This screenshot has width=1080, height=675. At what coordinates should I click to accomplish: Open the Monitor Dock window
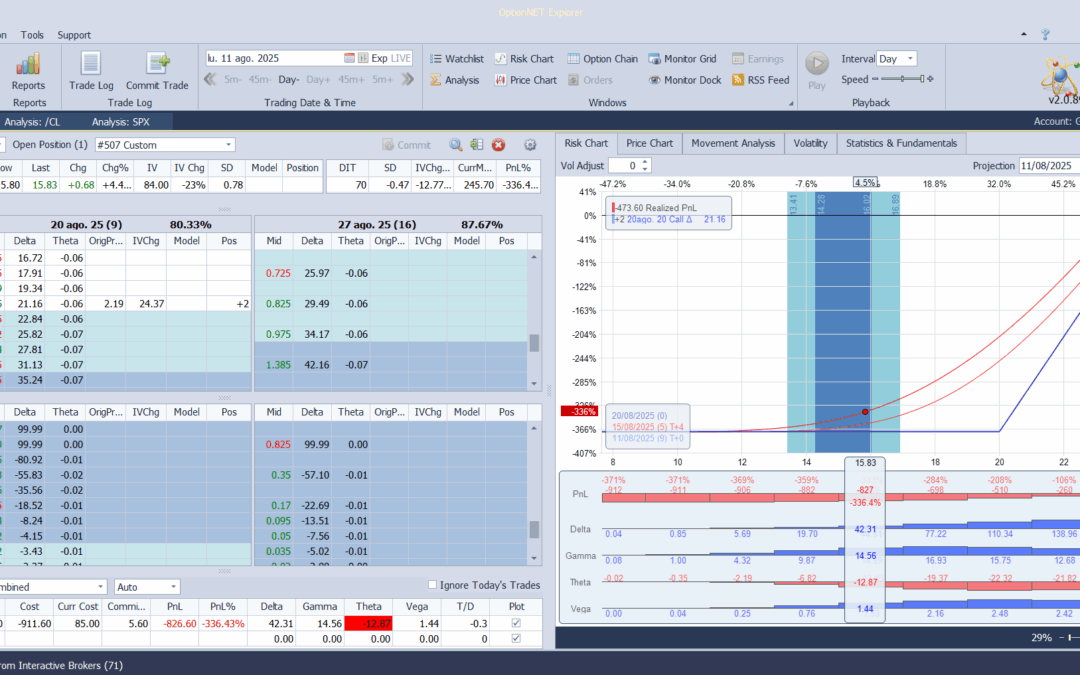pos(685,80)
